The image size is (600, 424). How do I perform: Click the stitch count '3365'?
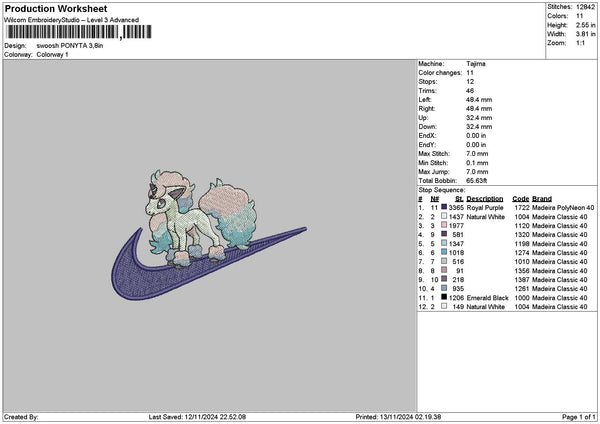[x=456, y=208]
